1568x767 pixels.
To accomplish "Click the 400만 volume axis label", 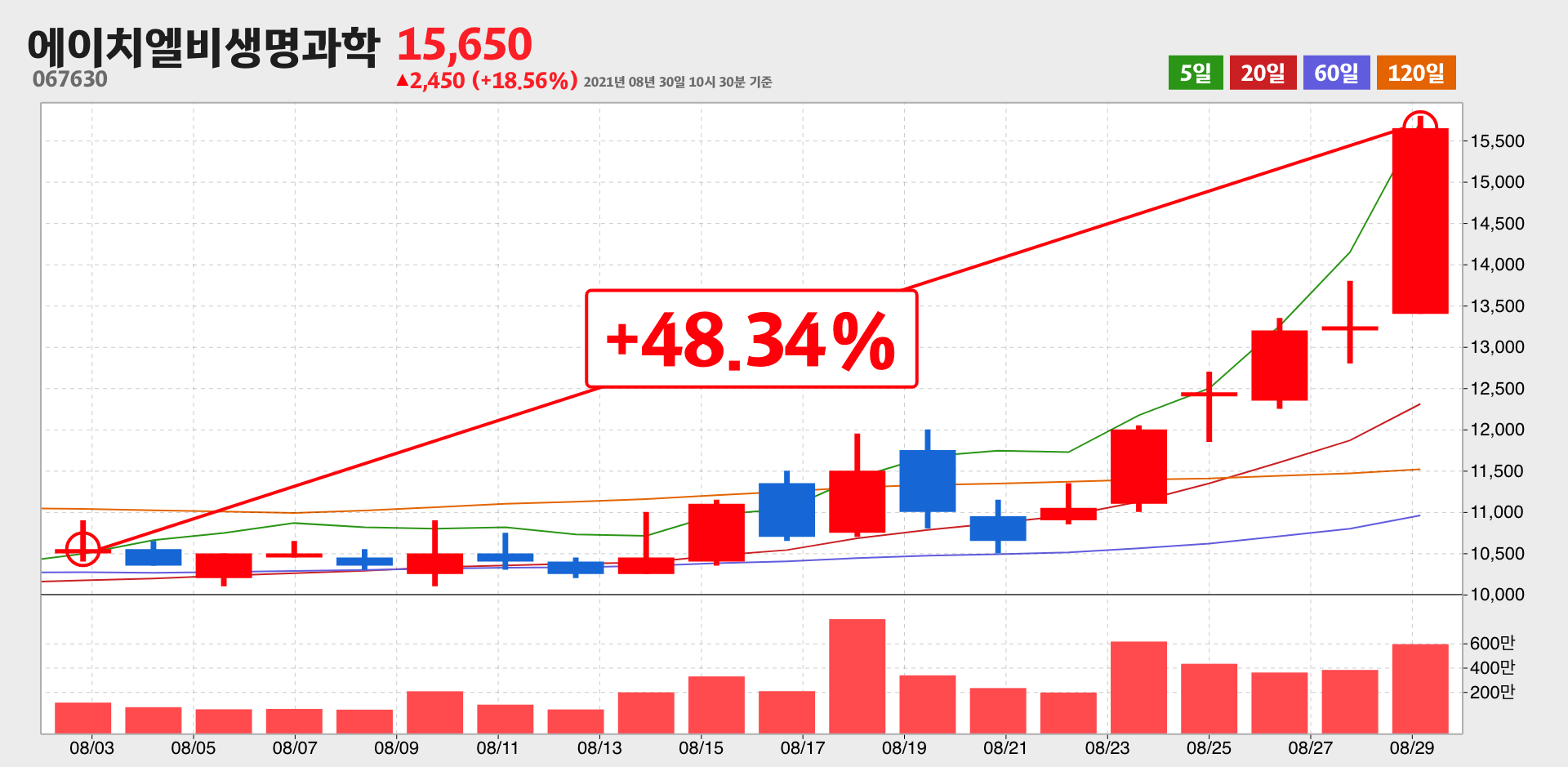I will coord(1492,668).
